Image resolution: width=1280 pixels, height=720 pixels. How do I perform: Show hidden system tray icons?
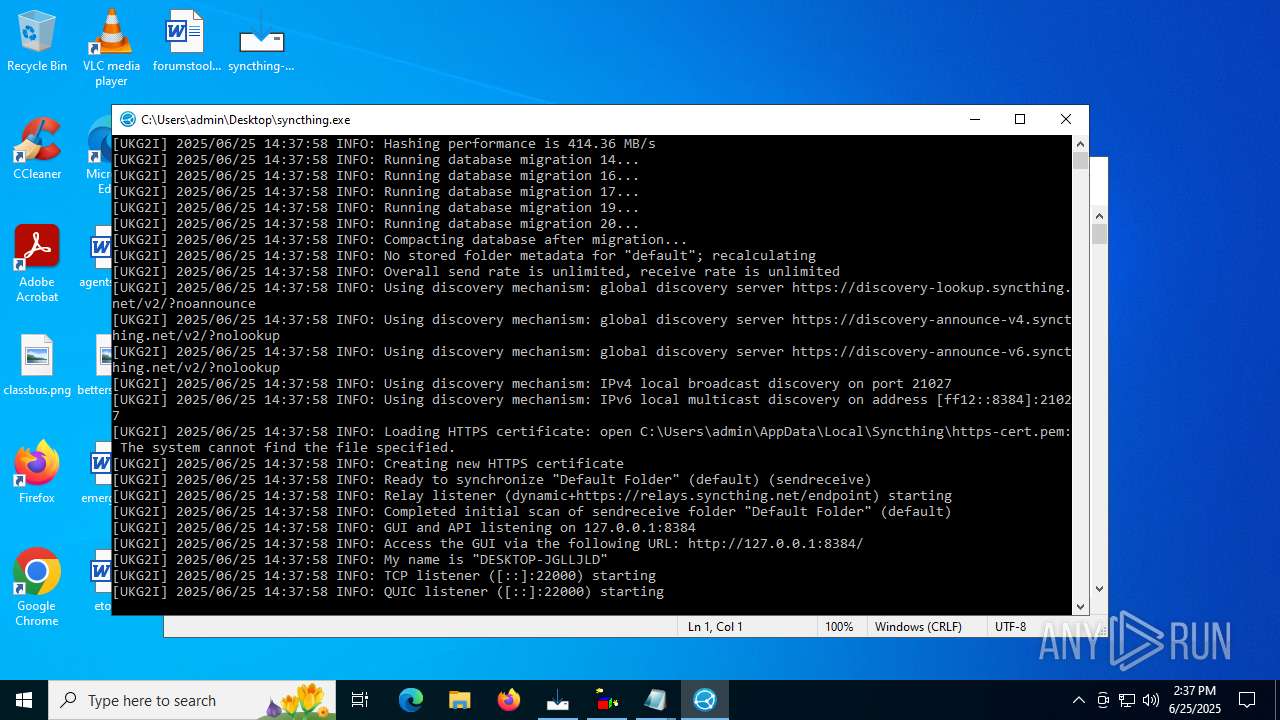click(1078, 700)
